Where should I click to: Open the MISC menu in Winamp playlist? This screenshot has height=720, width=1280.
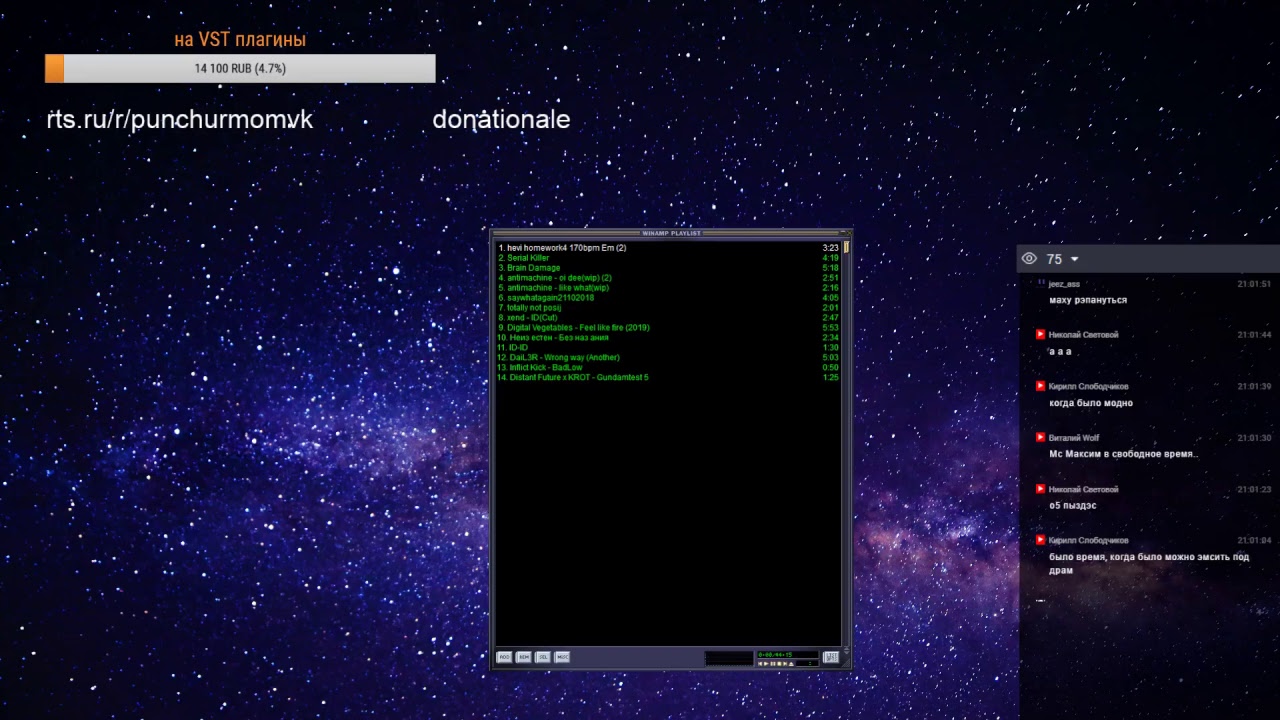(x=563, y=657)
